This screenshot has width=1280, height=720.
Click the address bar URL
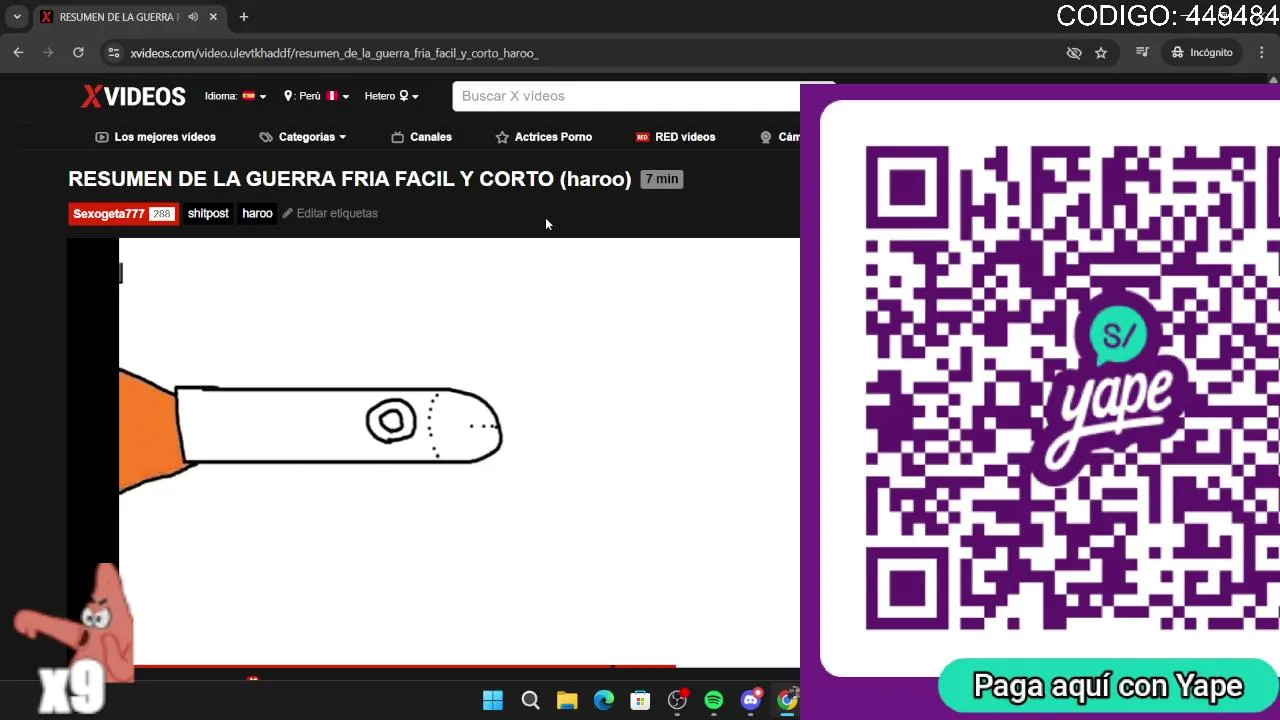(x=334, y=53)
